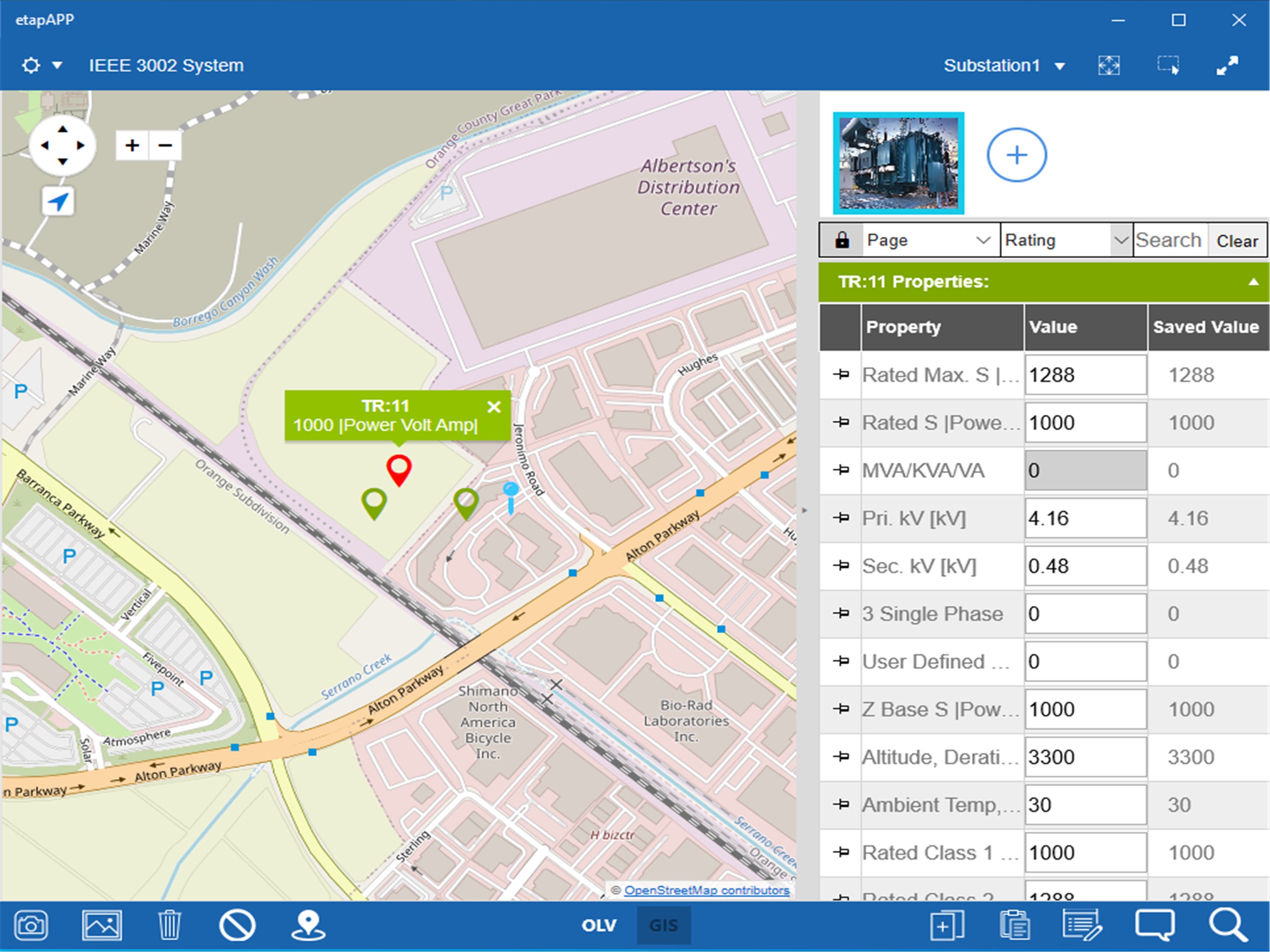Click the map zoom in plus button
The height and width of the screenshot is (952, 1270).
[x=132, y=145]
